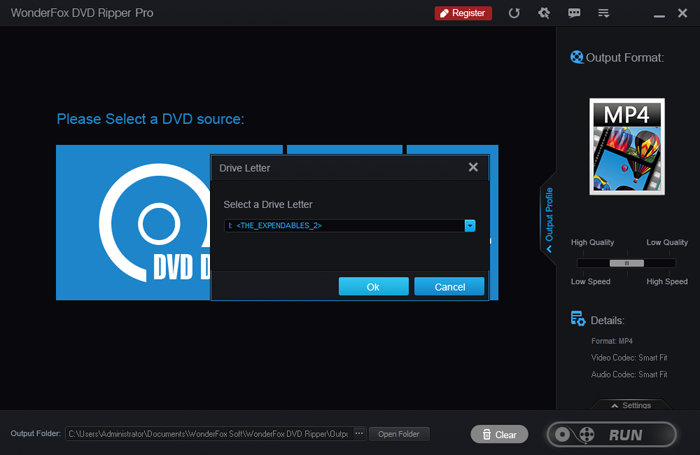Screen dimensions: 700x455
Task: Click the 'High Speed' slider label
Action: pos(667,282)
